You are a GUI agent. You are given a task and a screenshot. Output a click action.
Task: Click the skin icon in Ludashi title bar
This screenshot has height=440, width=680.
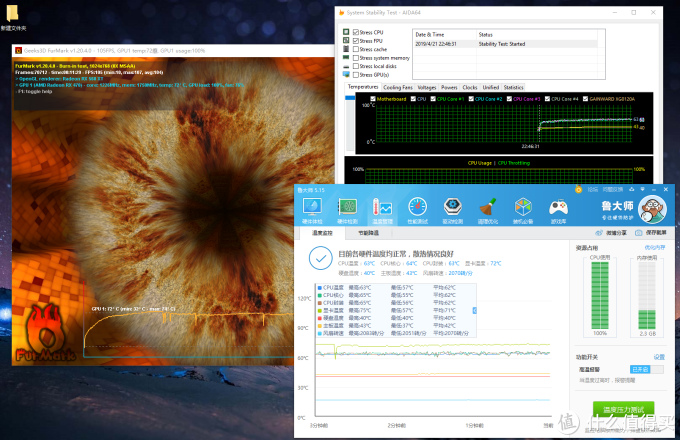[x=632, y=189]
